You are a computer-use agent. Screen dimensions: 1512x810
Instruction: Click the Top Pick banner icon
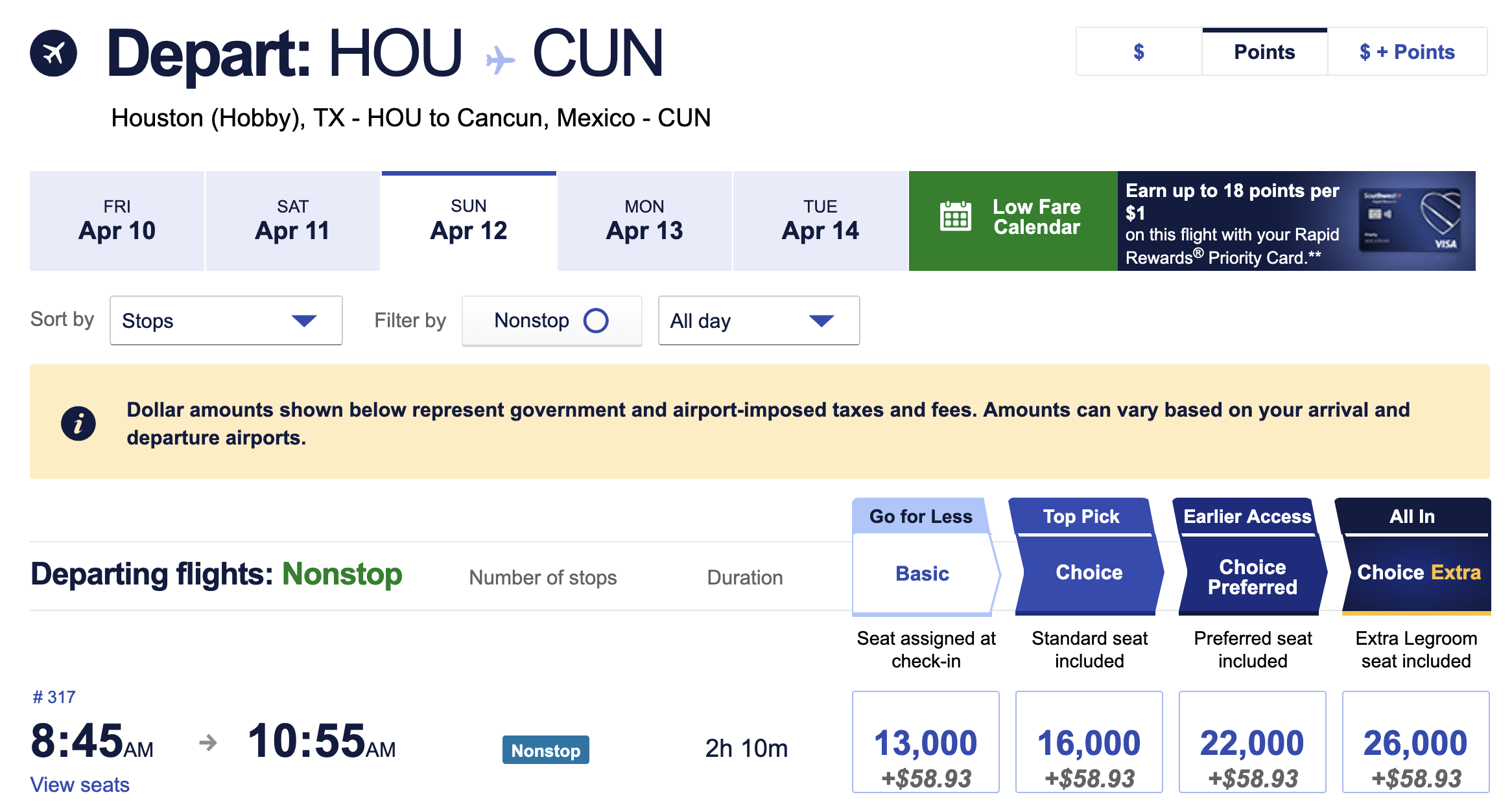[1081, 516]
